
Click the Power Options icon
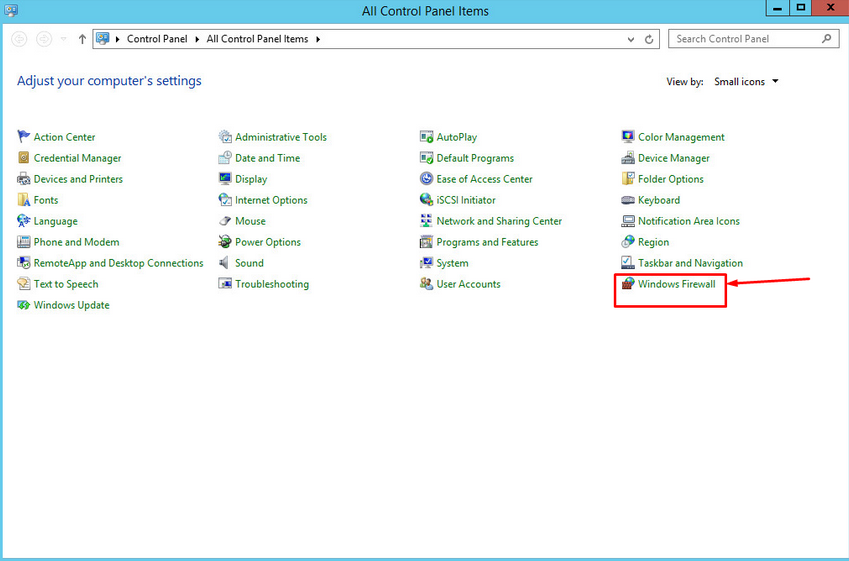click(x=226, y=242)
